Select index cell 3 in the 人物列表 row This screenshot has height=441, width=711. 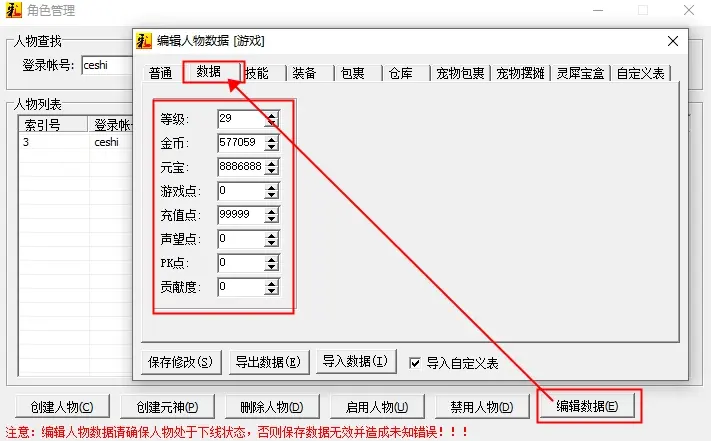click(54, 142)
